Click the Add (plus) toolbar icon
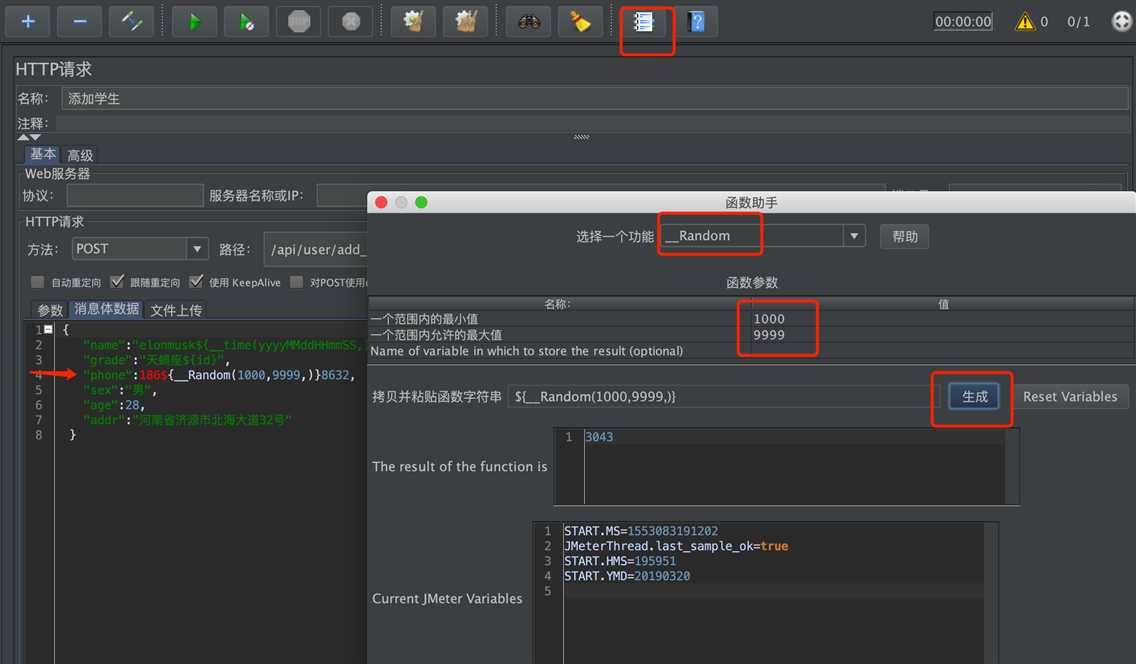This screenshot has width=1136, height=664. 28,22
